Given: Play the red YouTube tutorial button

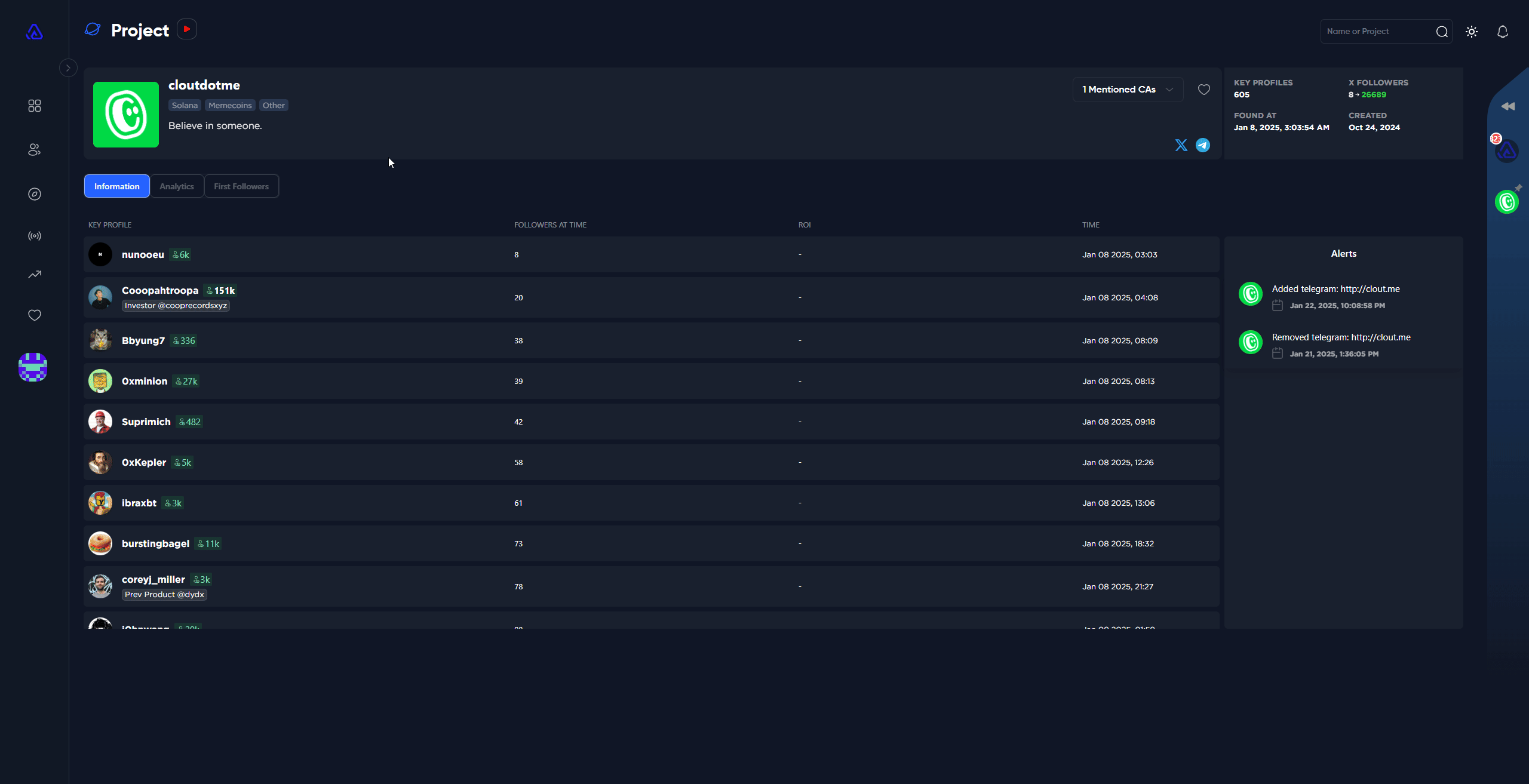Looking at the screenshot, I should coord(187,29).
